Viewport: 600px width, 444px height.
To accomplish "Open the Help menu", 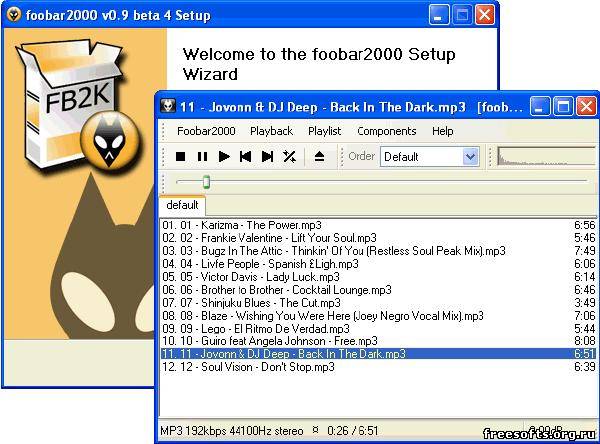I will 443,131.
